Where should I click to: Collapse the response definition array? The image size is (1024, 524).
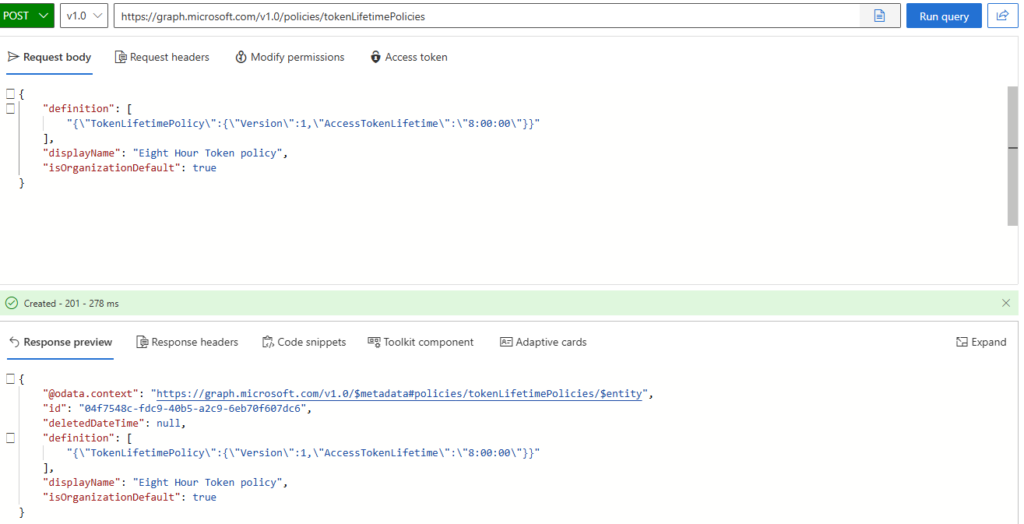coord(10,438)
